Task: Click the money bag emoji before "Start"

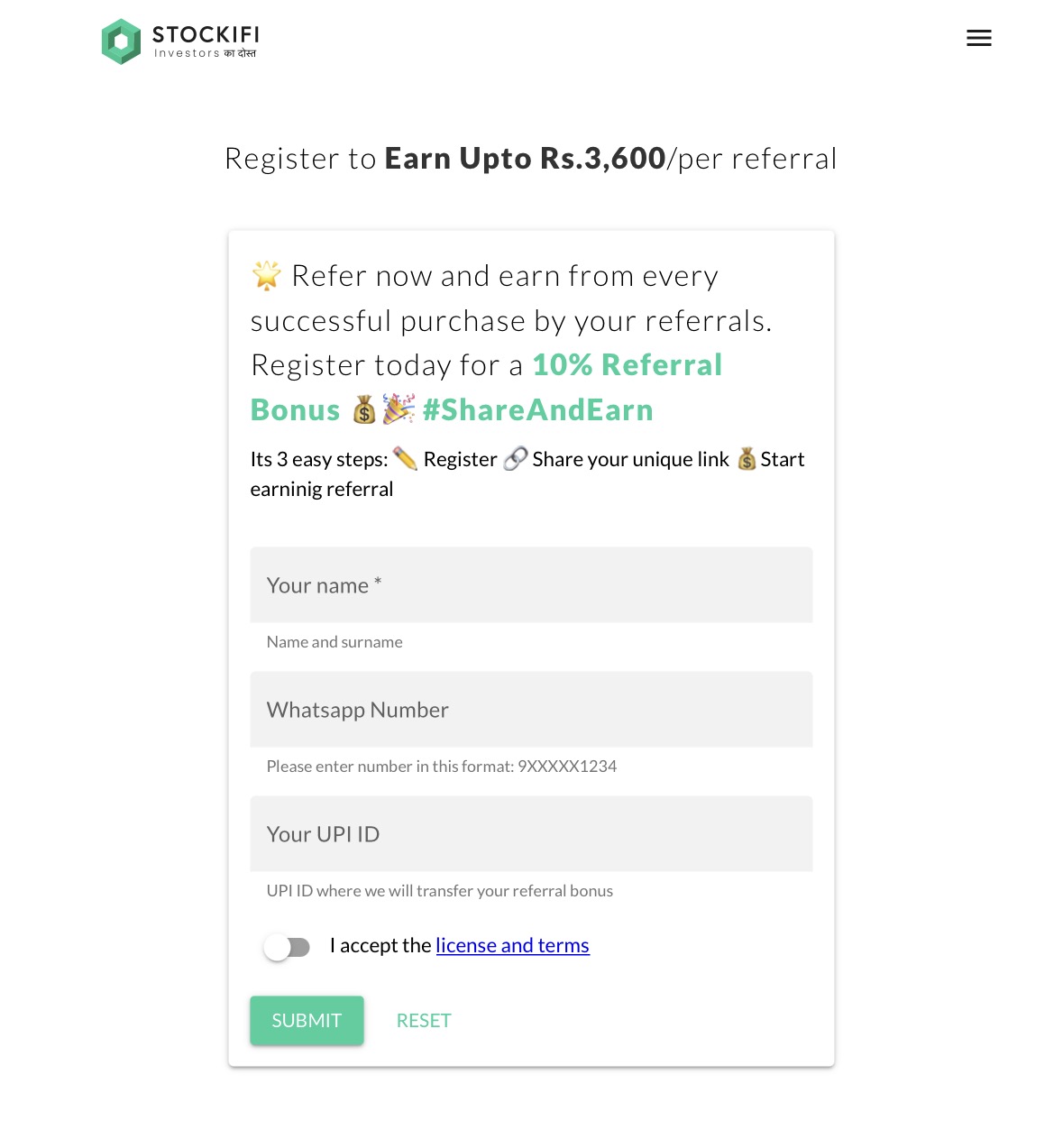Action: [x=747, y=459]
